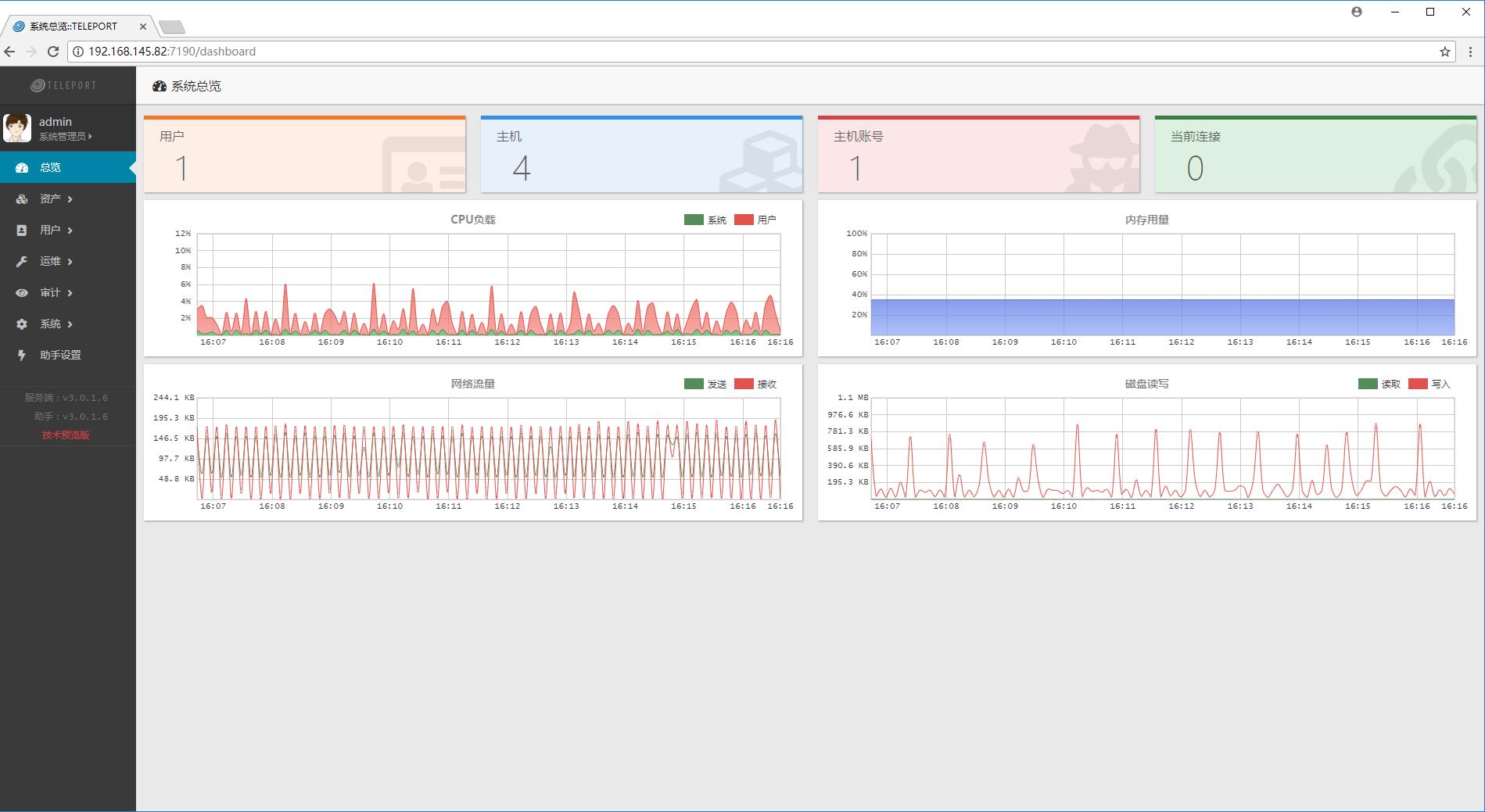This screenshot has width=1485, height=812.
Task: Reload the dashboard page
Action: [x=53, y=52]
